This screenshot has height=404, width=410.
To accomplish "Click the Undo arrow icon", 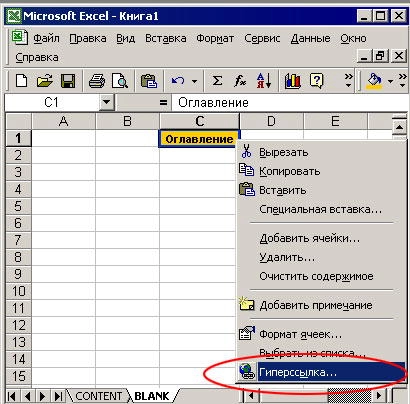I will 178,81.
